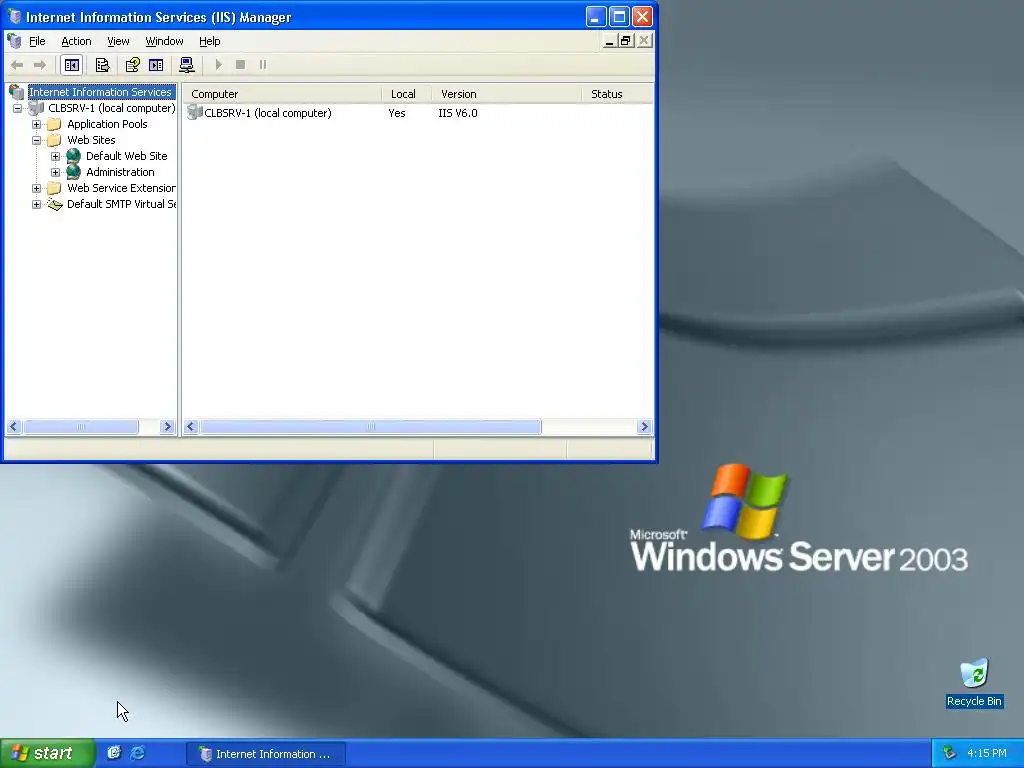Expand the Default SMTP Virtual Server node
Image resolution: width=1024 pixels, height=768 pixels.
tap(37, 204)
